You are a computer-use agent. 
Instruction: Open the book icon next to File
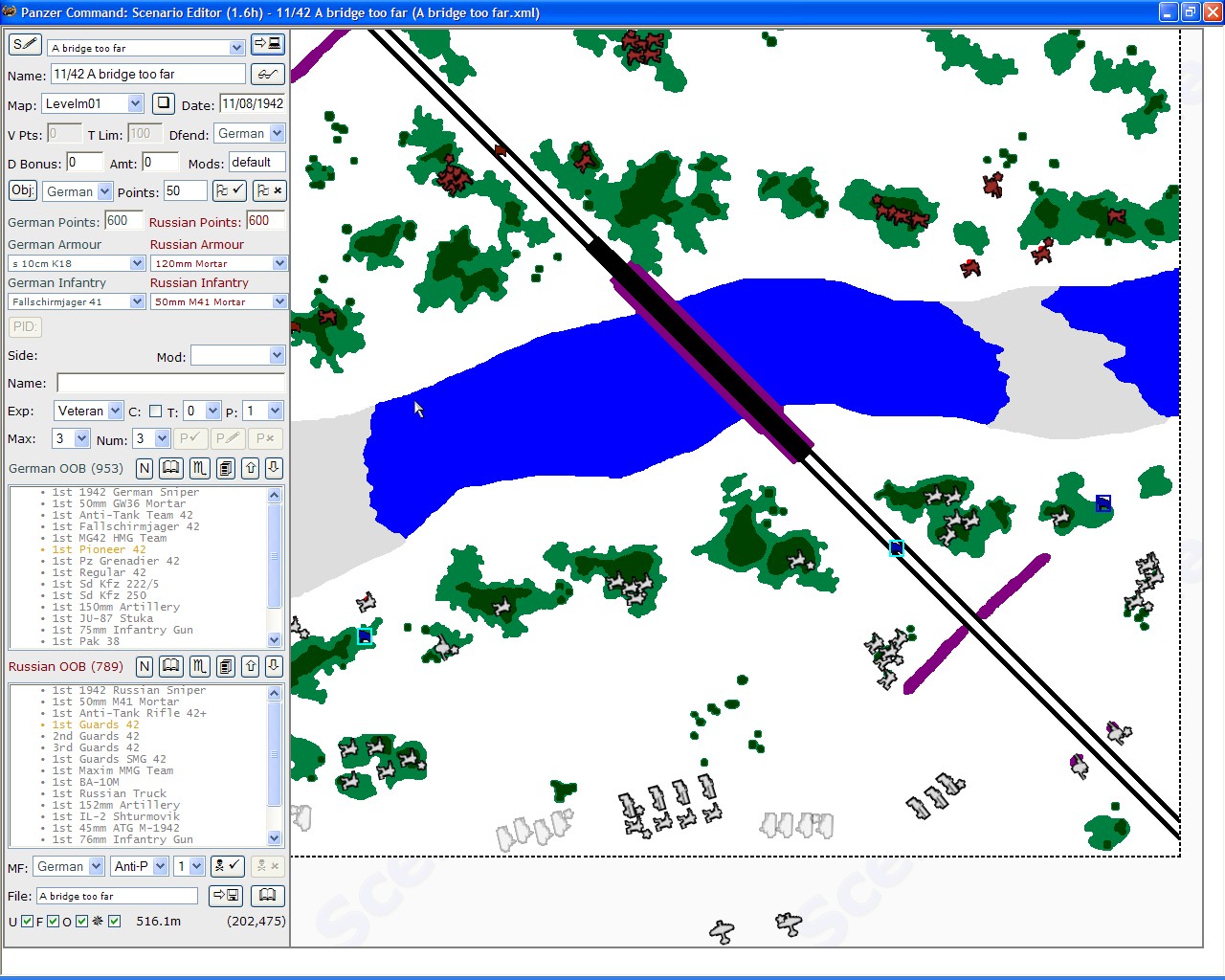tap(267, 896)
